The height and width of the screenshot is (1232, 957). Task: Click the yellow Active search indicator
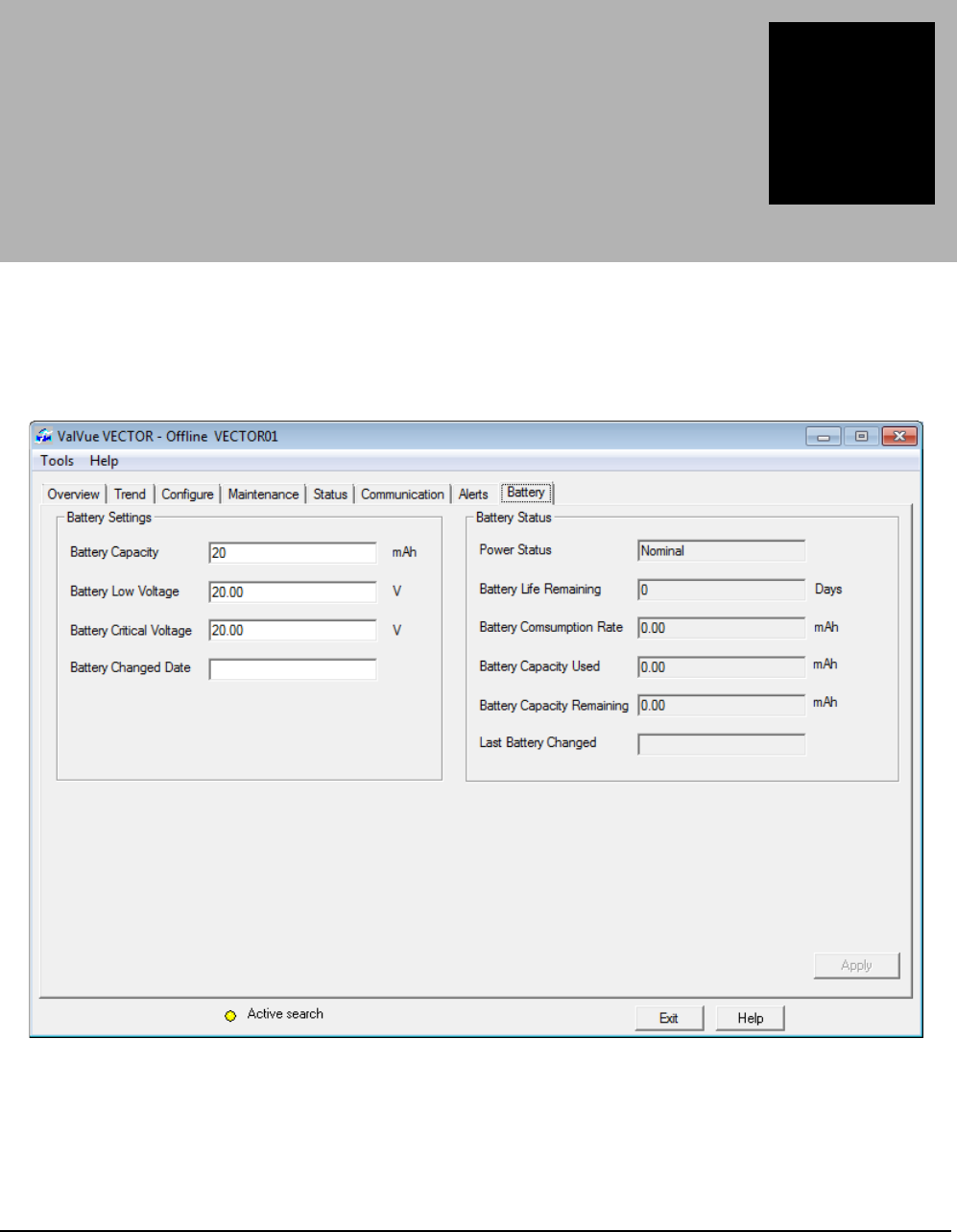point(230,1016)
